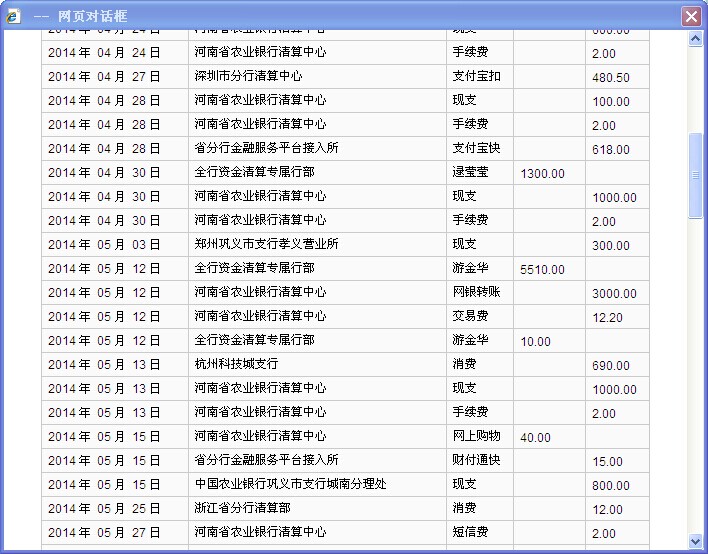This screenshot has width=708, height=554.
Task: Click the 网上购物 transaction cell
Action: 476,436
